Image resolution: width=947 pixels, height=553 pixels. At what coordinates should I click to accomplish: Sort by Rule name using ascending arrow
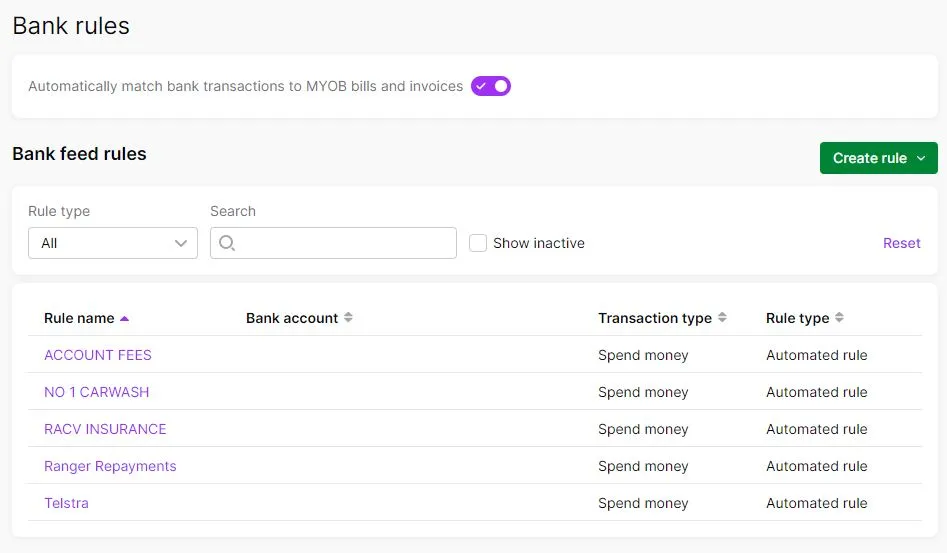(124, 319)
